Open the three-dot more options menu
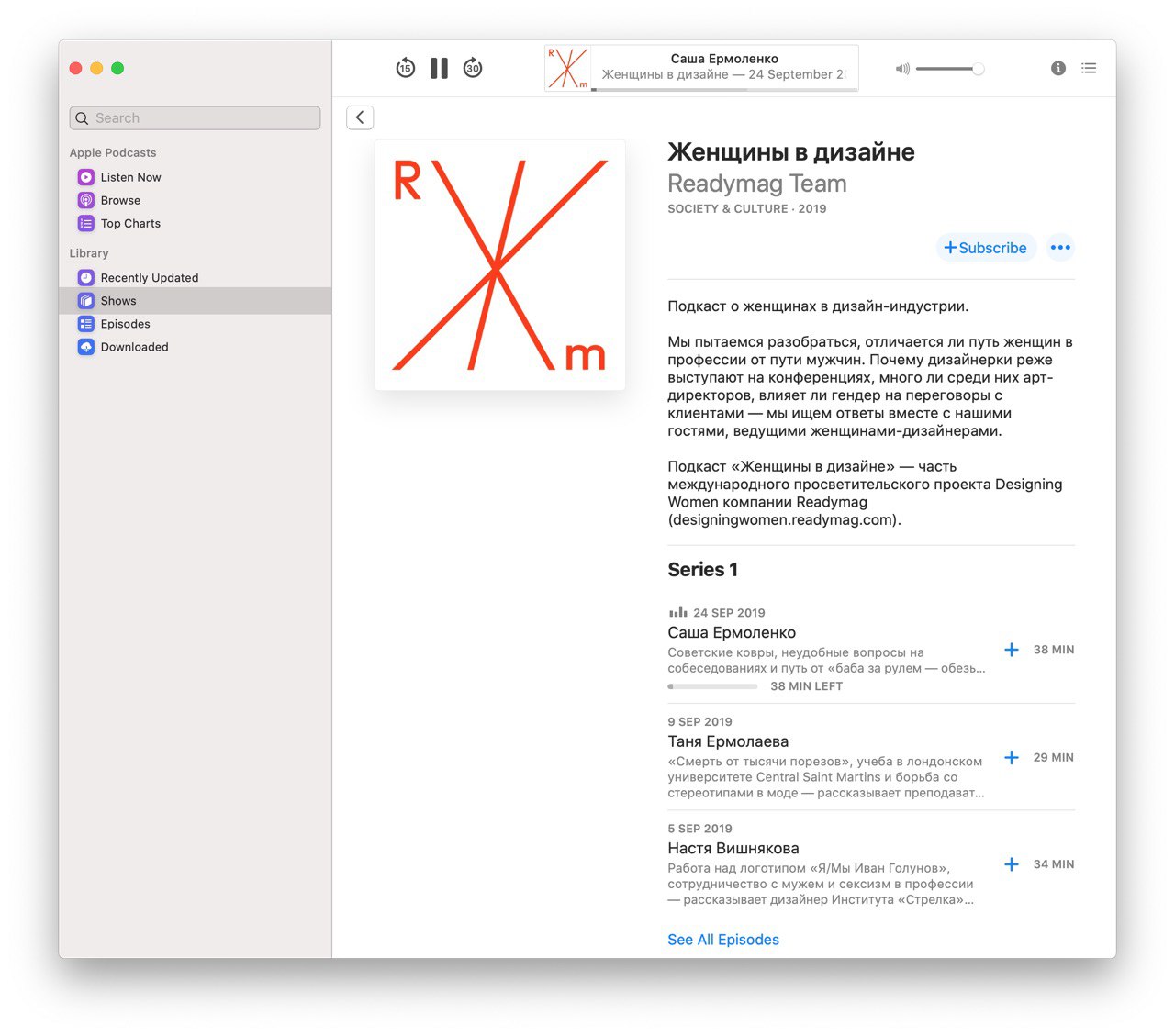The width and height of the screenshot is (1175, 1036). pyautogui.click(x=1060, y=248)
